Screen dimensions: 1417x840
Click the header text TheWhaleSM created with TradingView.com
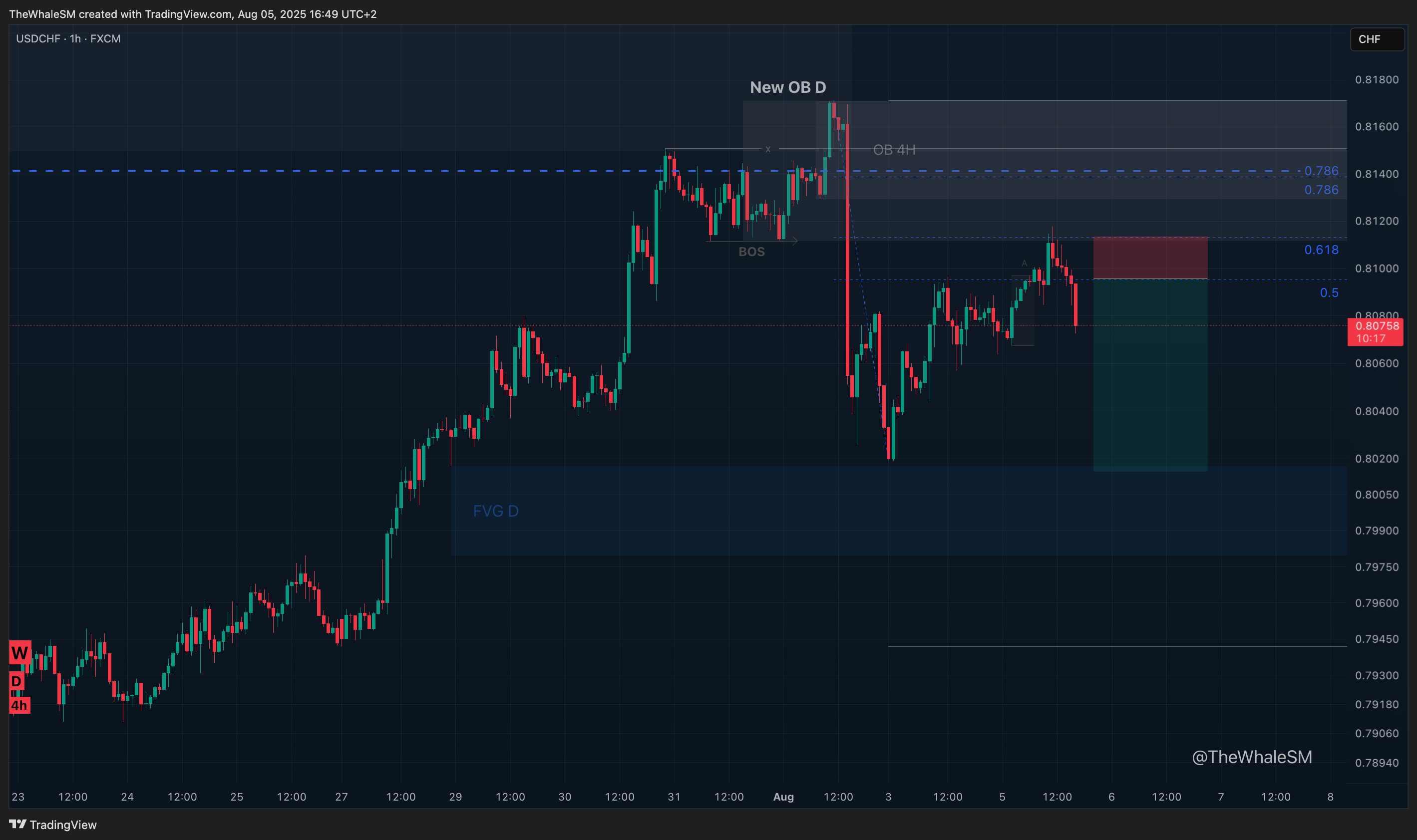tap(121, 13)
